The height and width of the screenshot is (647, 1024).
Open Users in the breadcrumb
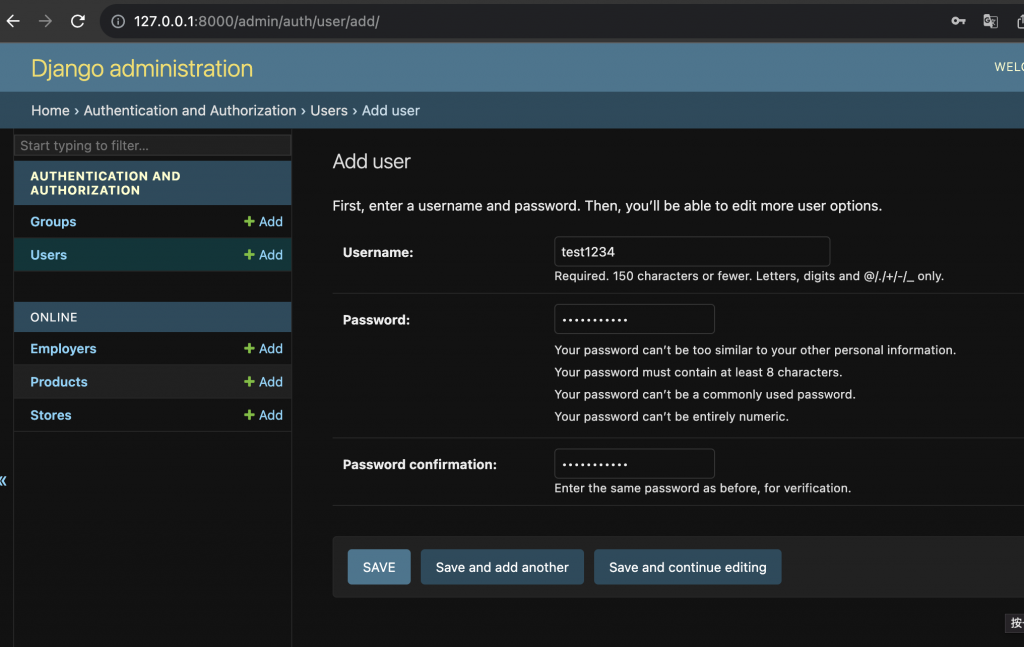point(328,110)
